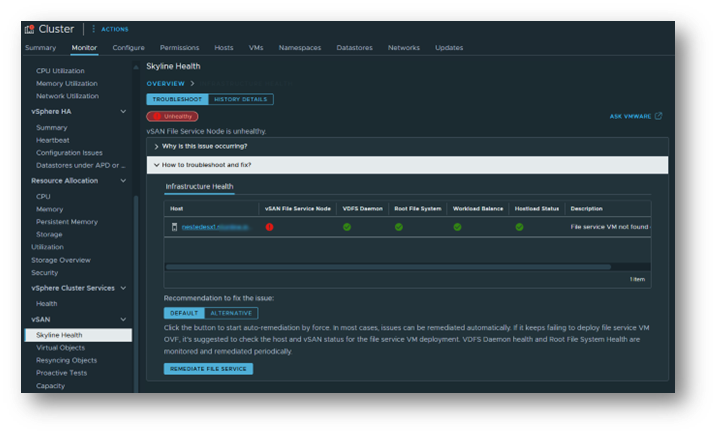Collapse the Resource Allocation section
The height and width of the screenshot is (435, 717).
[123, 181]
